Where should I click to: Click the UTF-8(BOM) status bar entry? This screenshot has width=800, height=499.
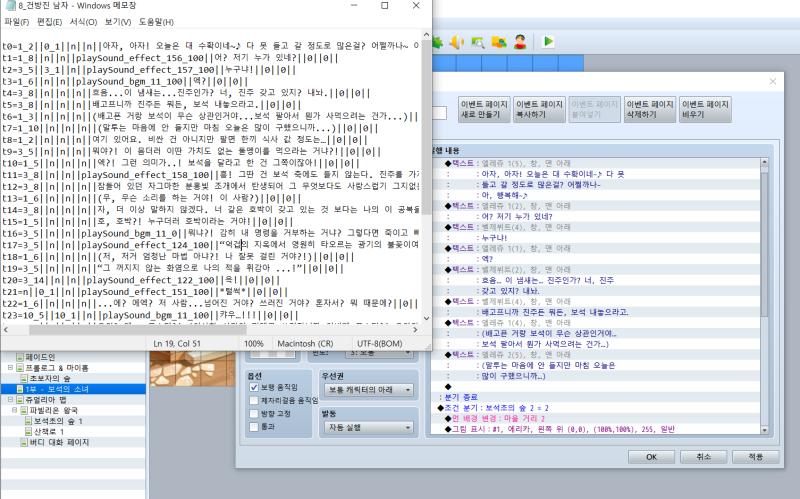[x=380, y=343]
